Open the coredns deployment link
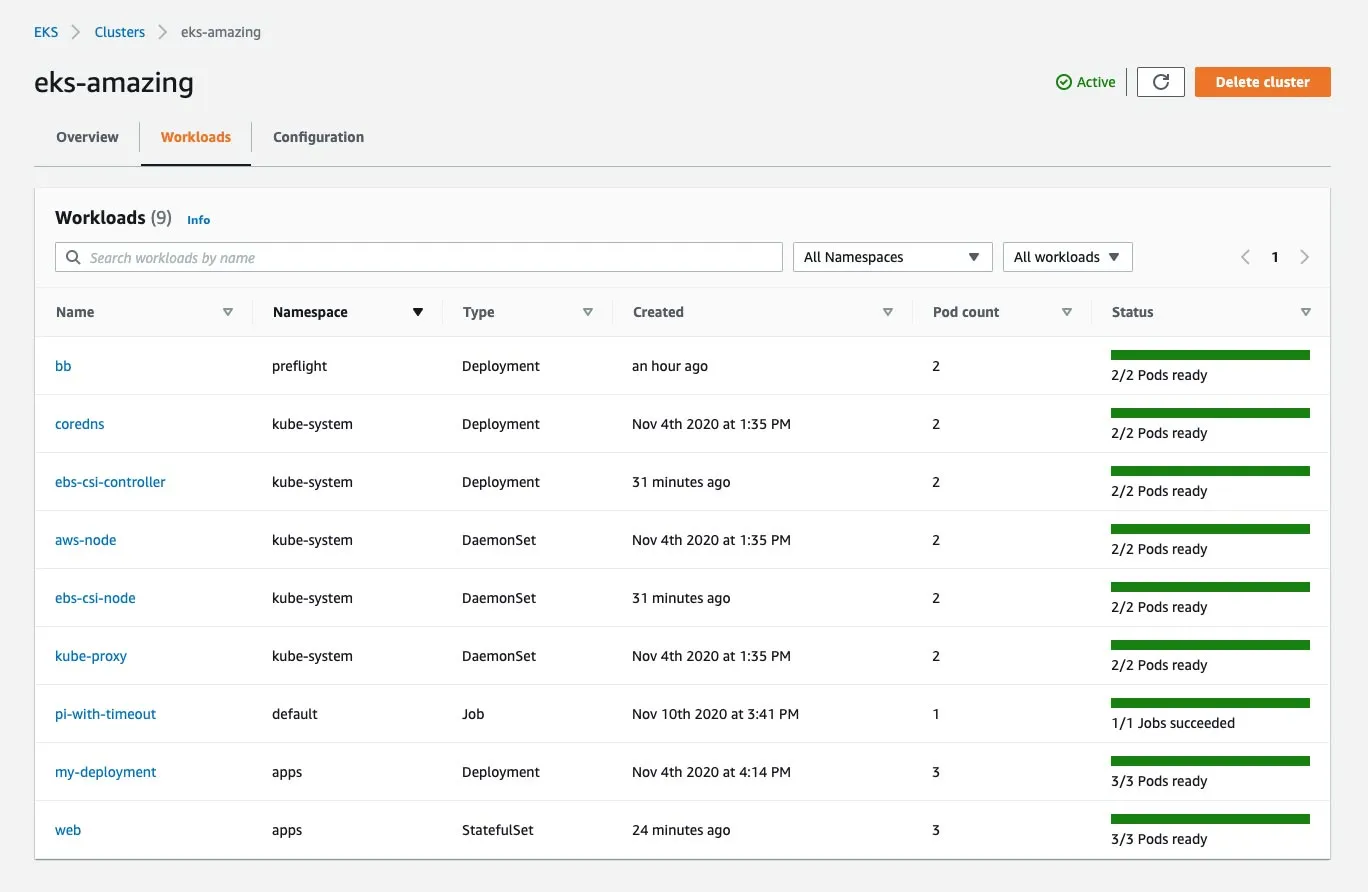1368x892 pixels. coord(79,424)
